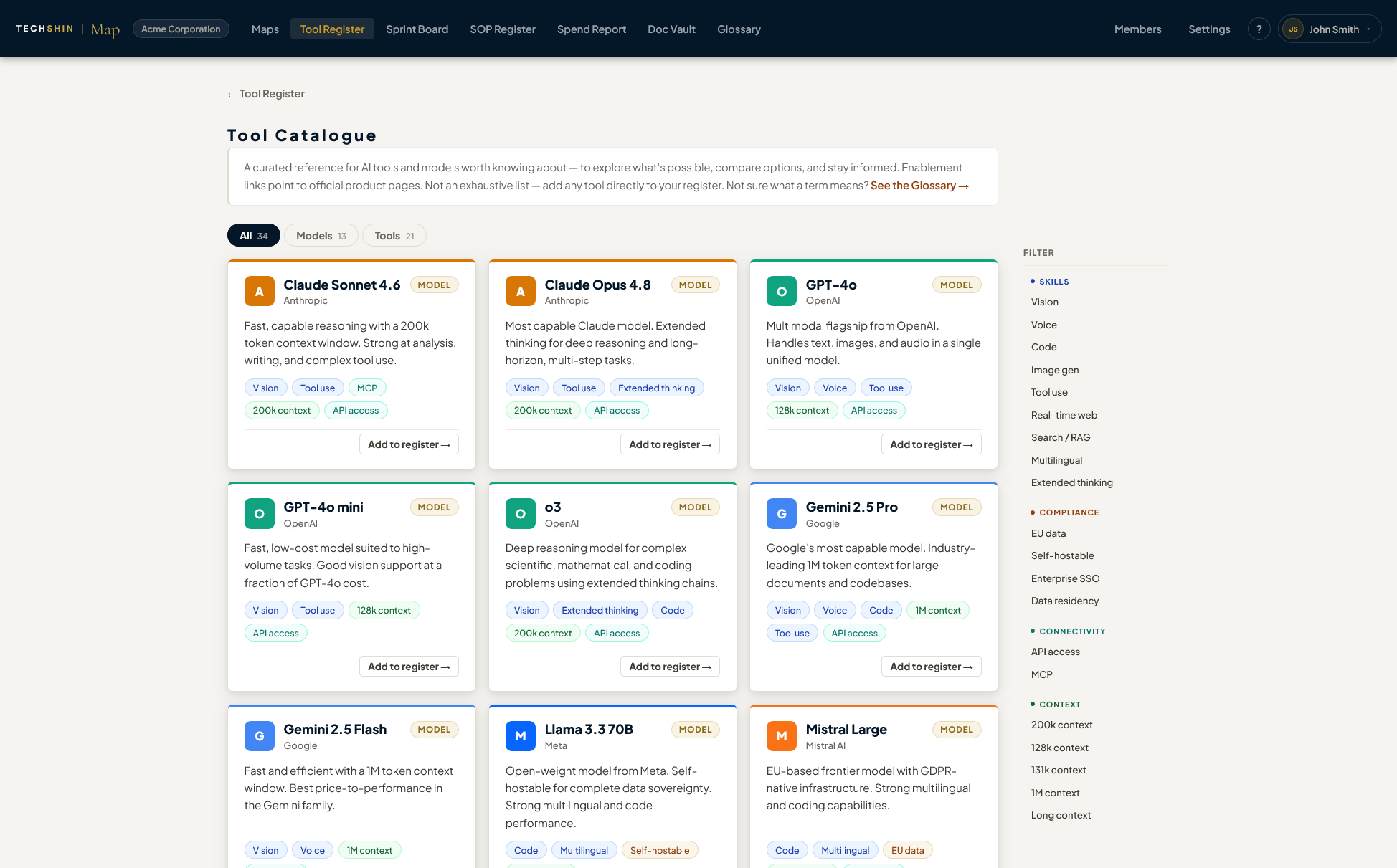Switch to the Models 13 tab
The height and width of the screenshot is (868, 1397).
pyautogui.click(x=321, y=235)
